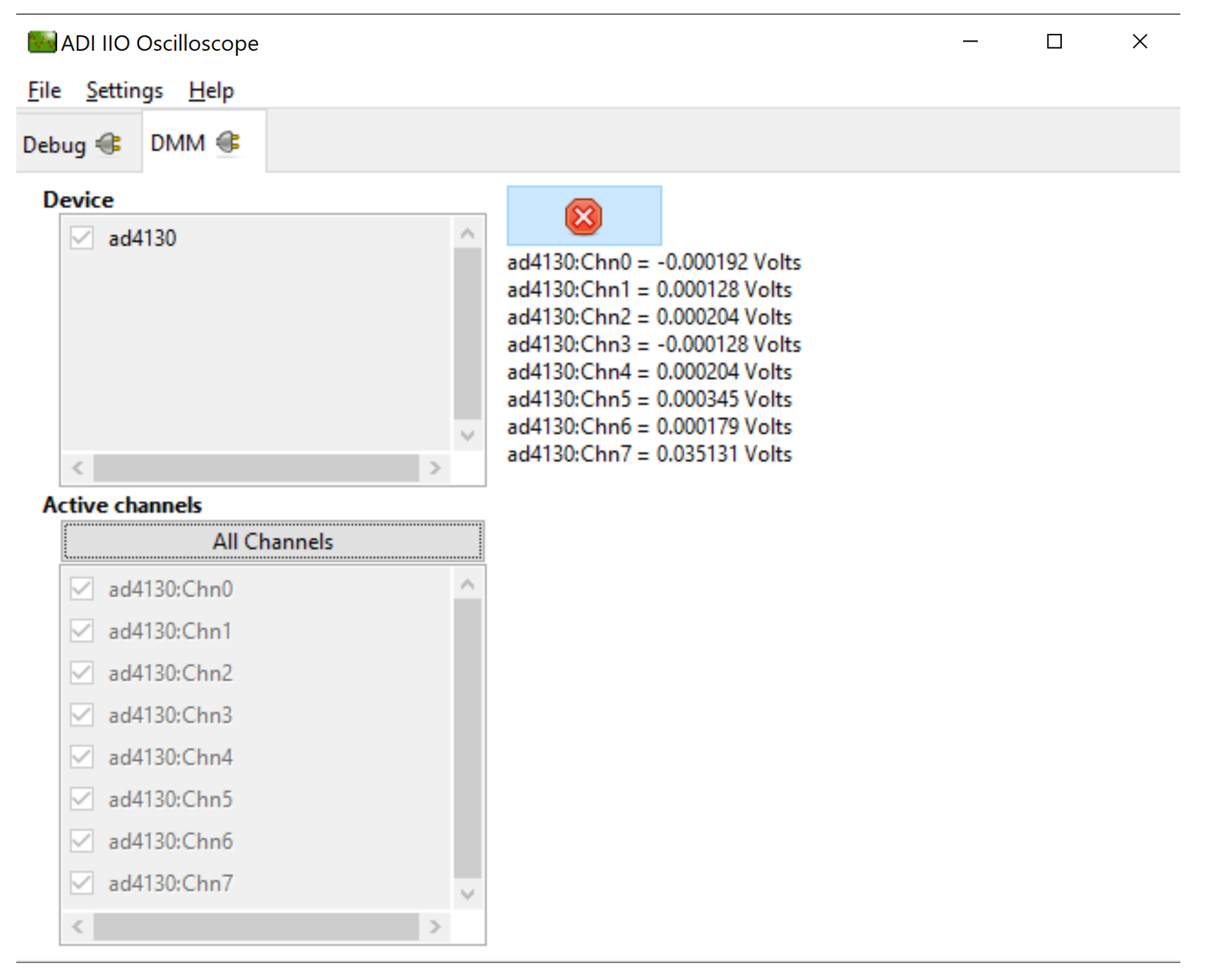Close the ADI IIO Oscilloscope window

1140,42
